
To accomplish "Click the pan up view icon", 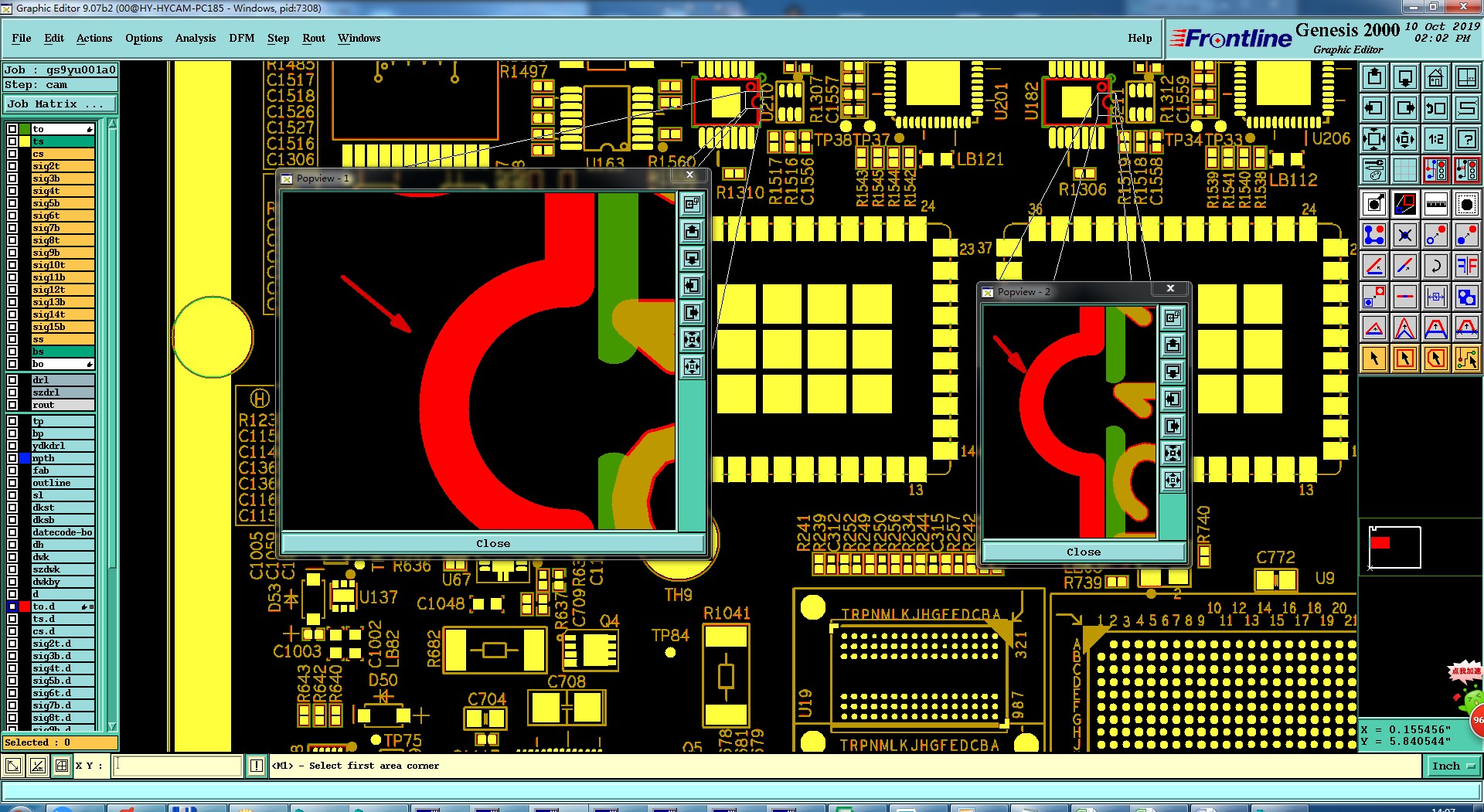I will click(x=1374, y=77).
